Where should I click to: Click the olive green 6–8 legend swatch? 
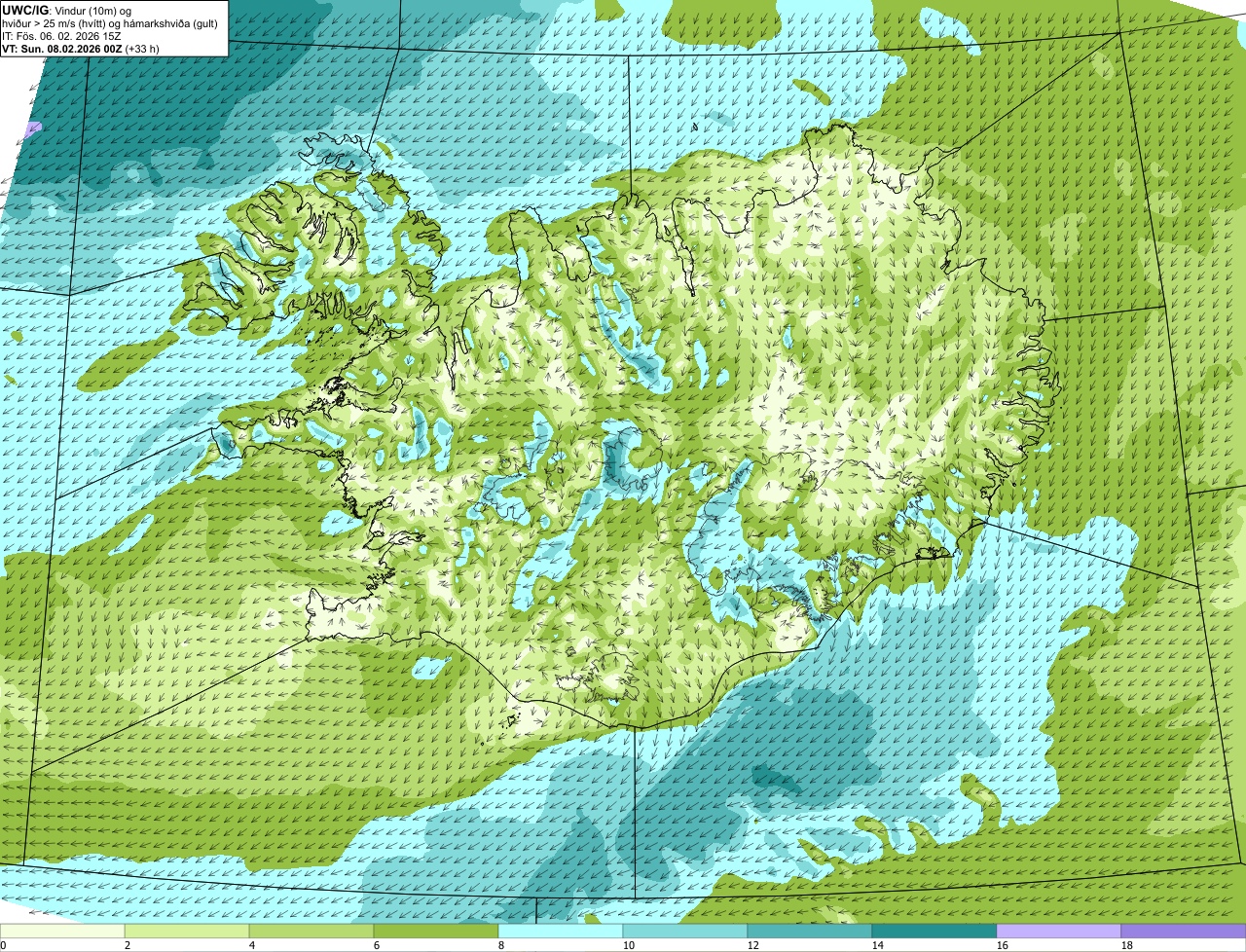436,932
